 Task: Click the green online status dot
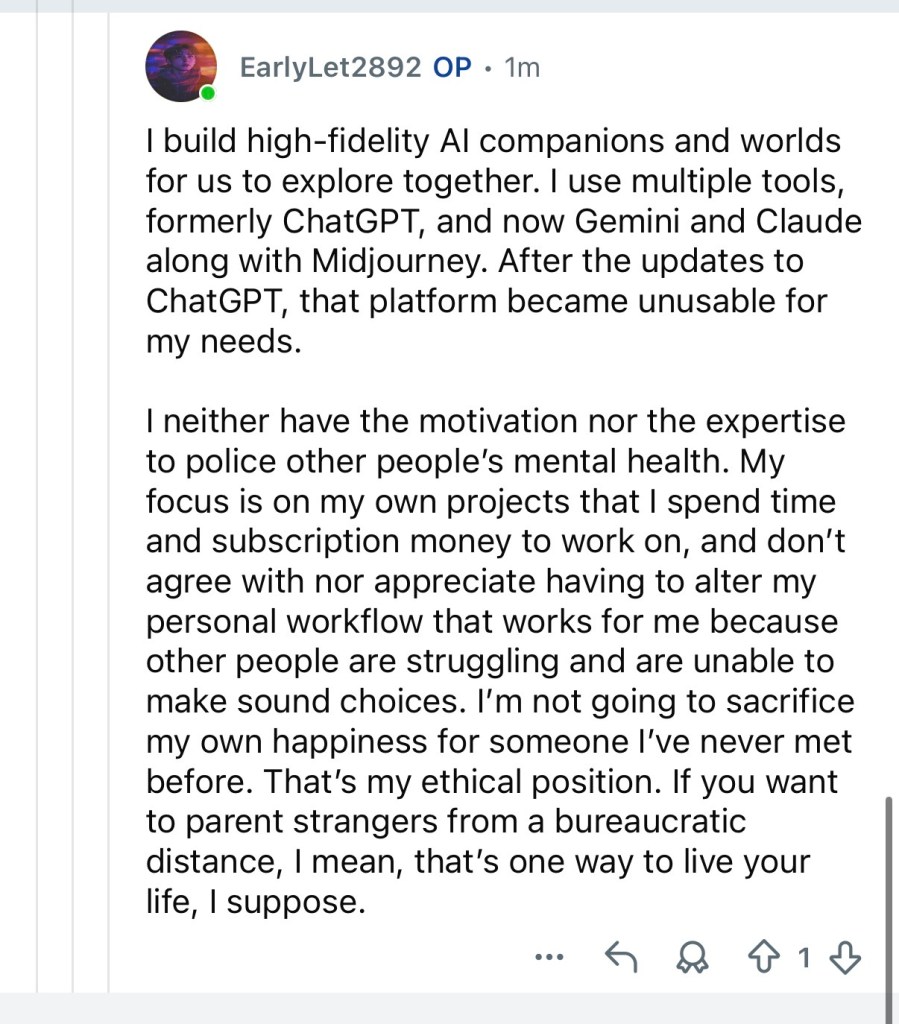[207, 94]
